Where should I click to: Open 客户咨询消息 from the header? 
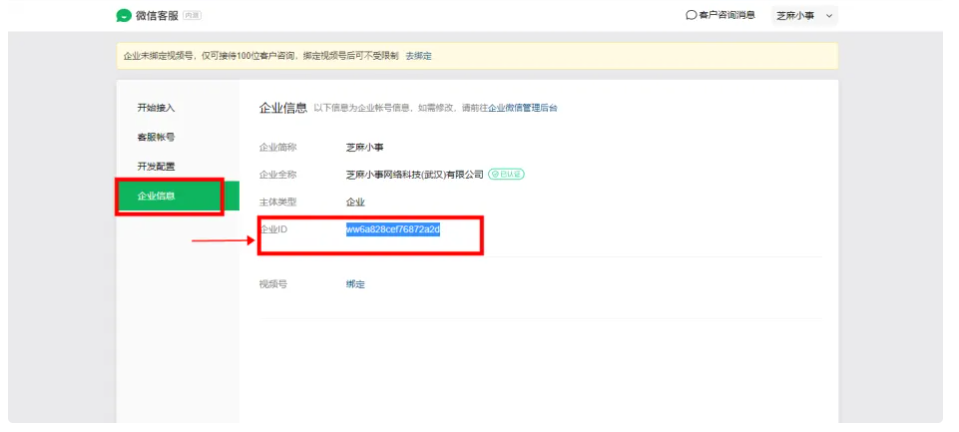tap(721, 15)
